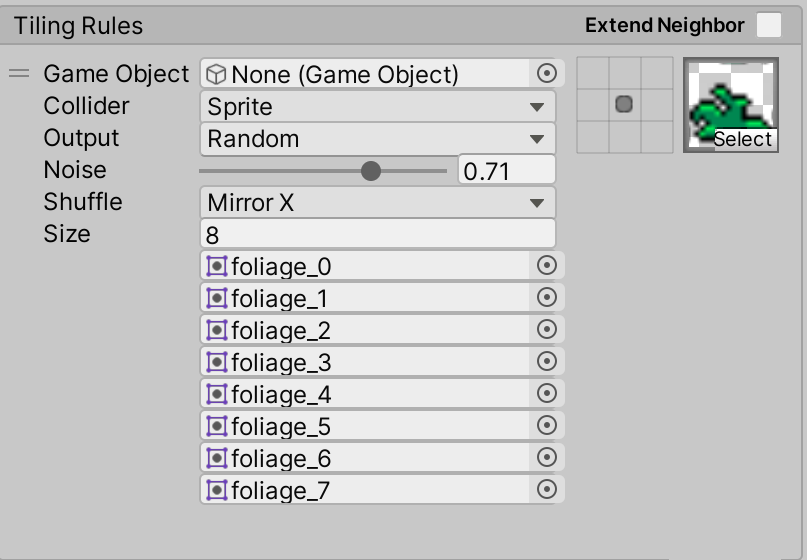807x560 pixels.
Task: Click the Size field showing 8
Action: (377, 234)
